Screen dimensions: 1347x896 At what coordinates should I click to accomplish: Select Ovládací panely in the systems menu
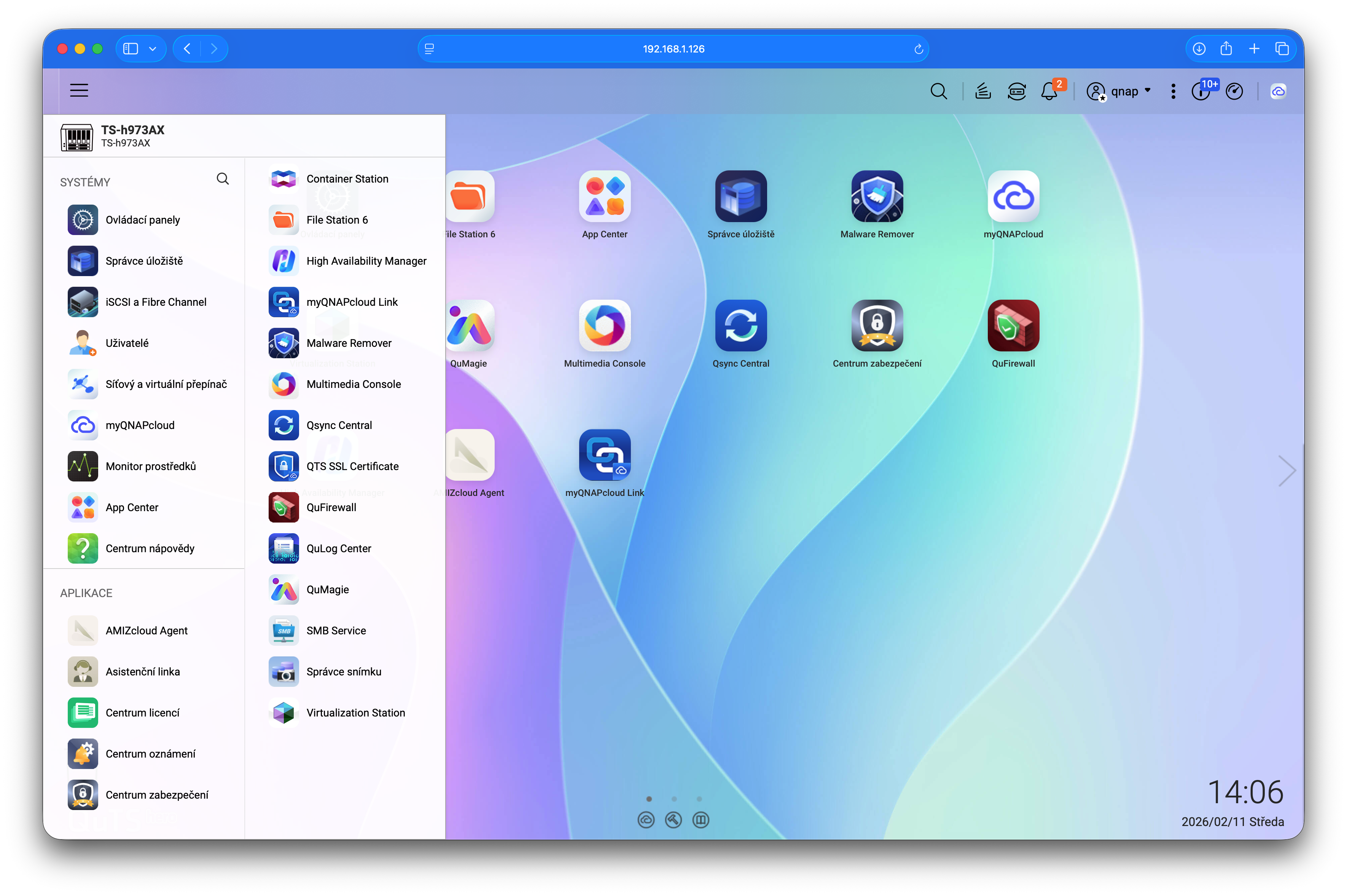pos(142,220)
